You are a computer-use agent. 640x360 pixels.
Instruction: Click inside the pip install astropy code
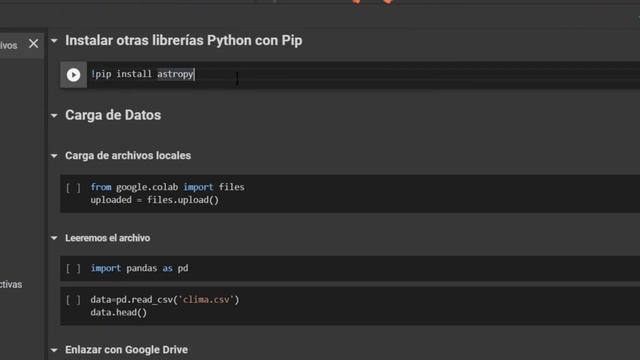(x=142, y=74)
